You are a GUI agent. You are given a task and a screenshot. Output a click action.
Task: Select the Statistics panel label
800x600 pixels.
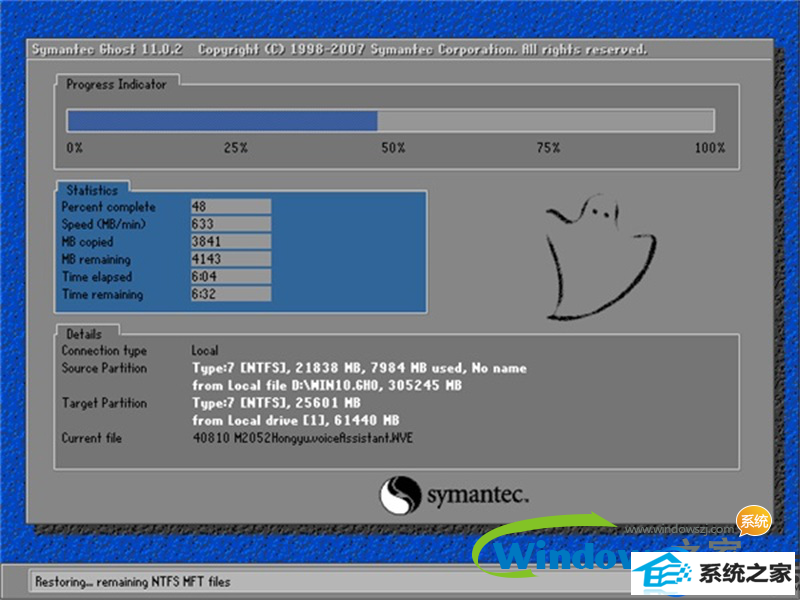coord(92,190)
